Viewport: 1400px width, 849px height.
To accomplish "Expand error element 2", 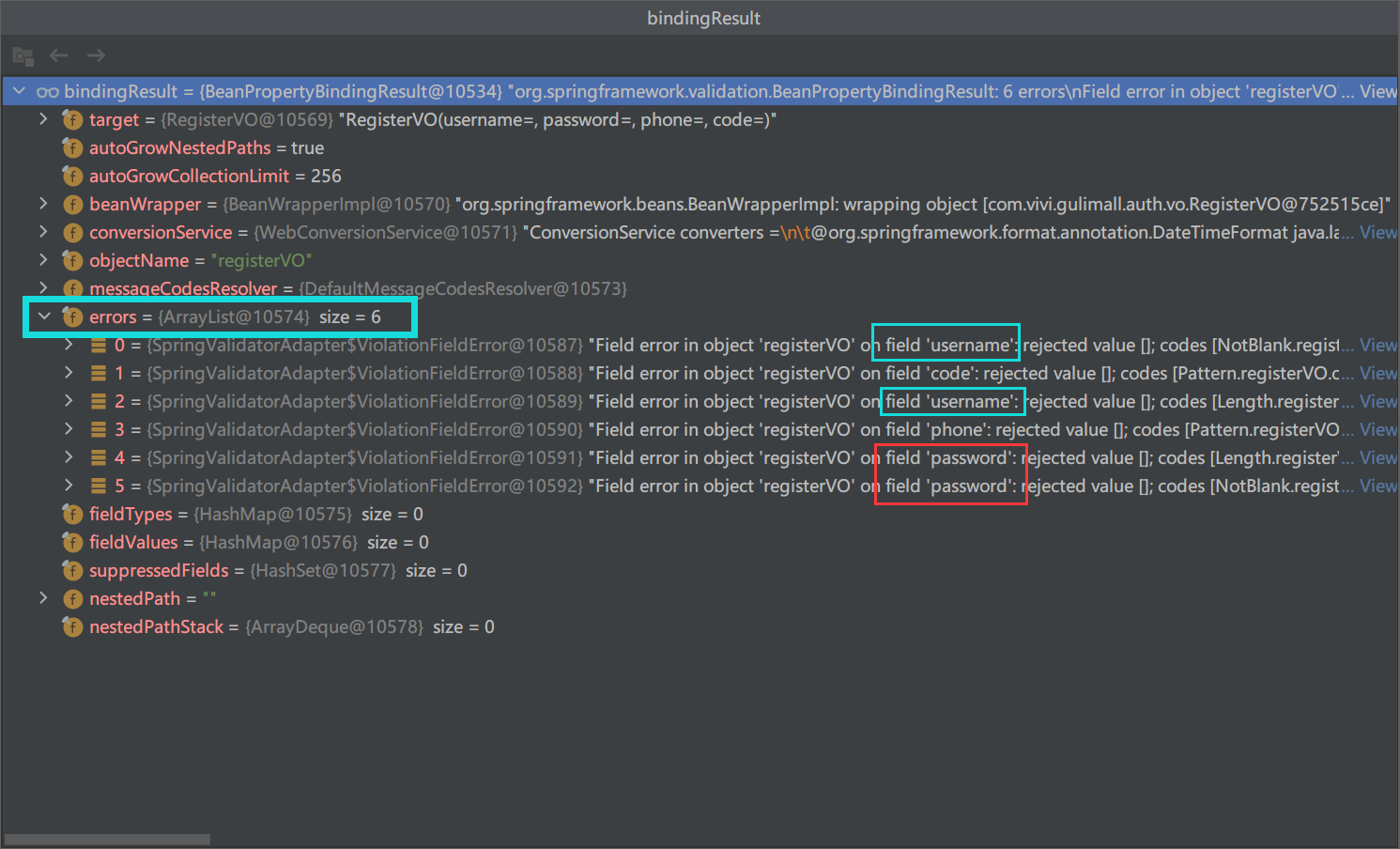I will click(x=69, y=401).
